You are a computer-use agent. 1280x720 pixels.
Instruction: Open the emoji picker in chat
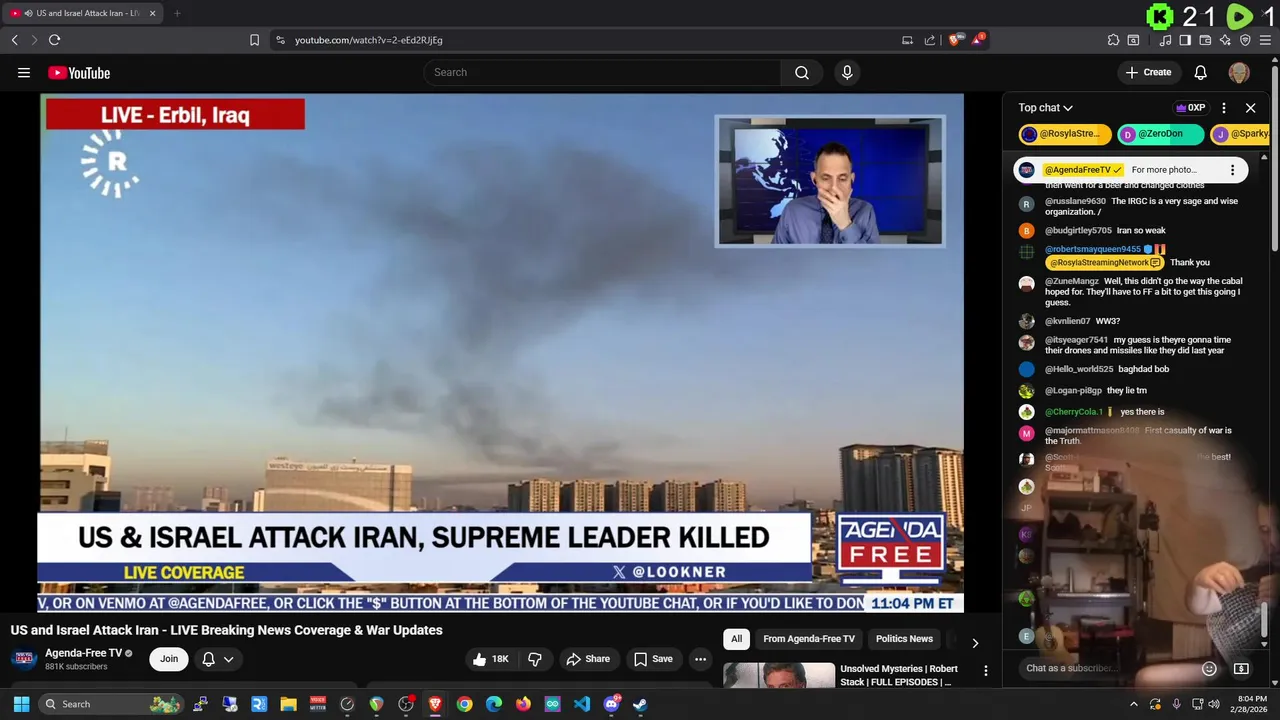pos(1209,668)
